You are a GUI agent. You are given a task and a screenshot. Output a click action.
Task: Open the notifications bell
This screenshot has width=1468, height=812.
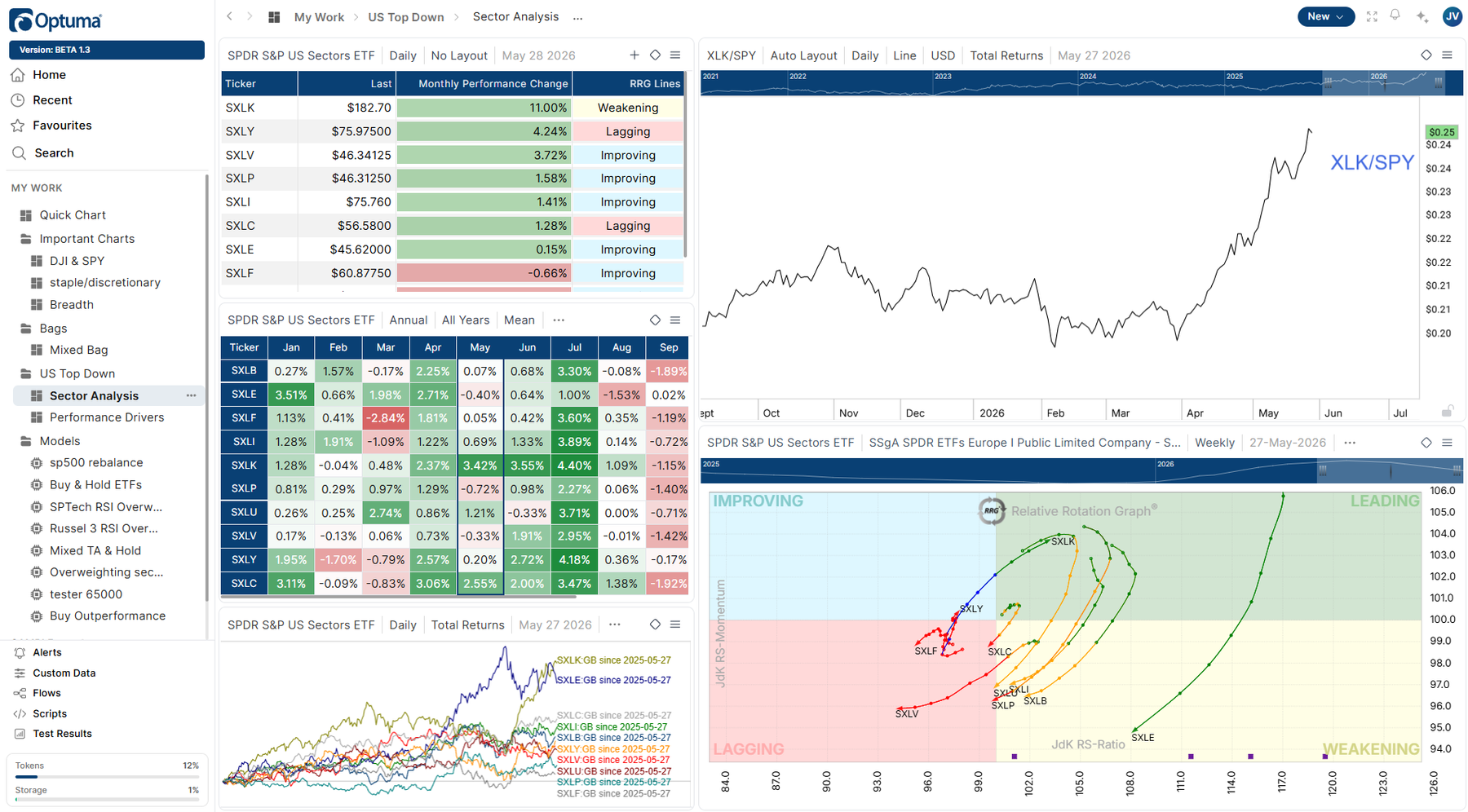click(x=1395, y=15)
